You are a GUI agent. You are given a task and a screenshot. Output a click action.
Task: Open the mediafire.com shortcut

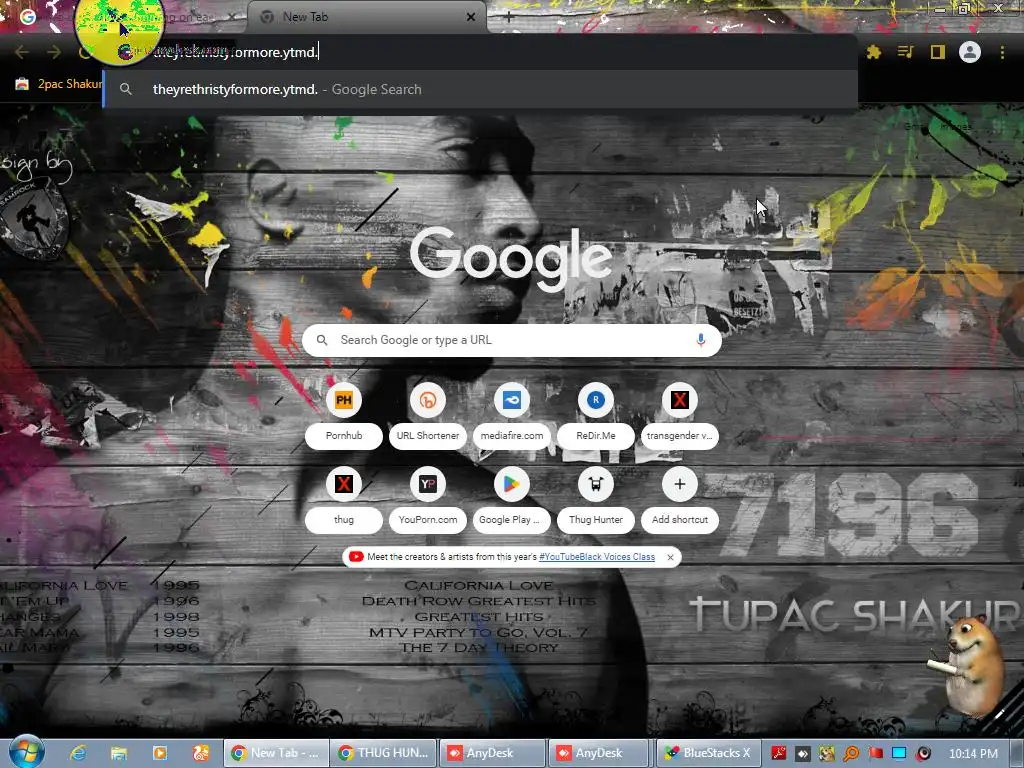[x=512, y=415]
